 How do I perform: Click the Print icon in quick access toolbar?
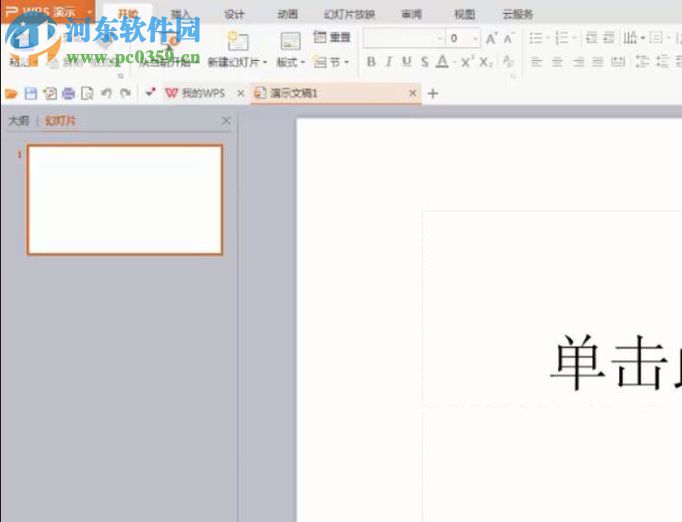point(68,93)
